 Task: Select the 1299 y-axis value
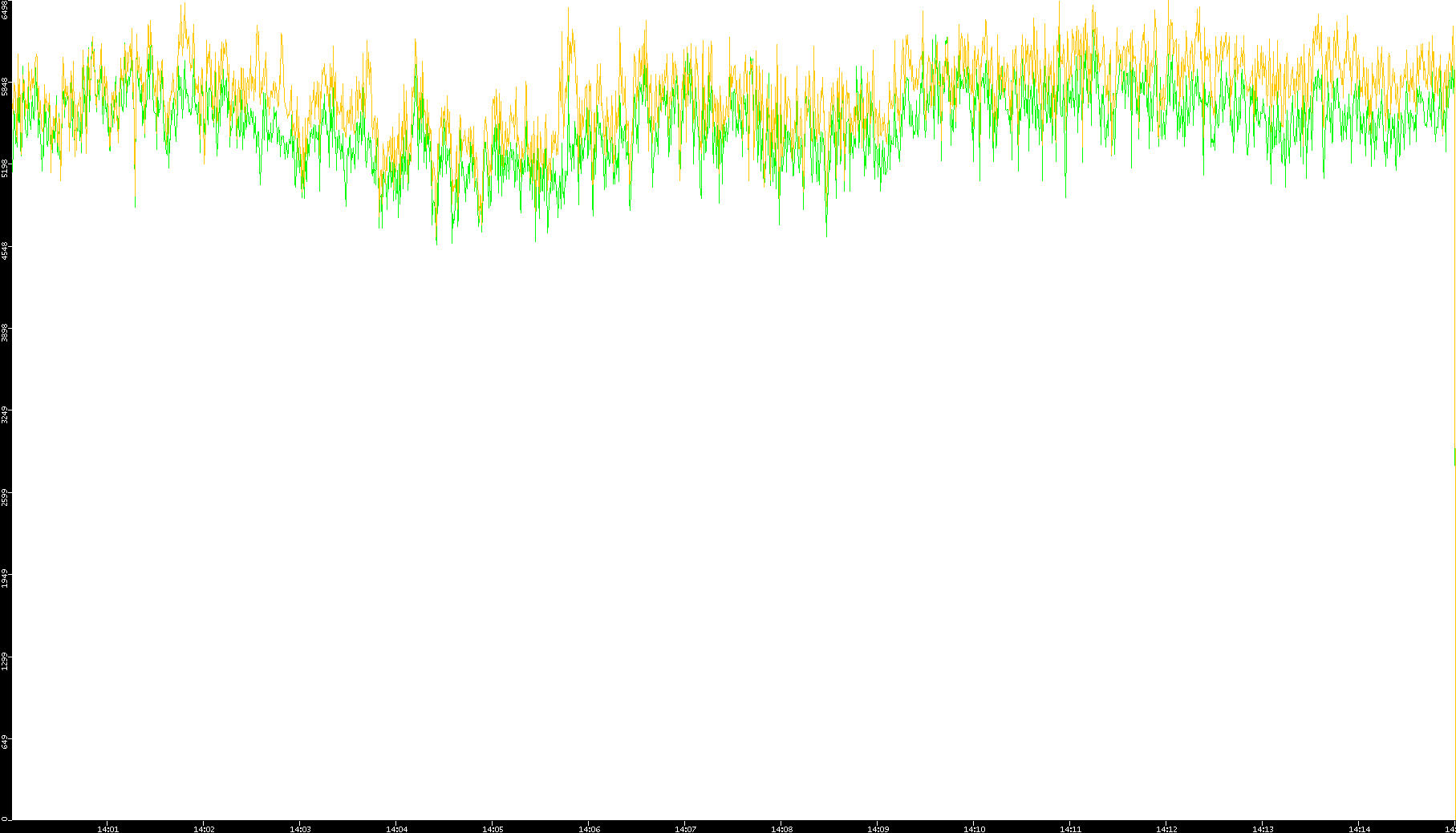(5, 661)
